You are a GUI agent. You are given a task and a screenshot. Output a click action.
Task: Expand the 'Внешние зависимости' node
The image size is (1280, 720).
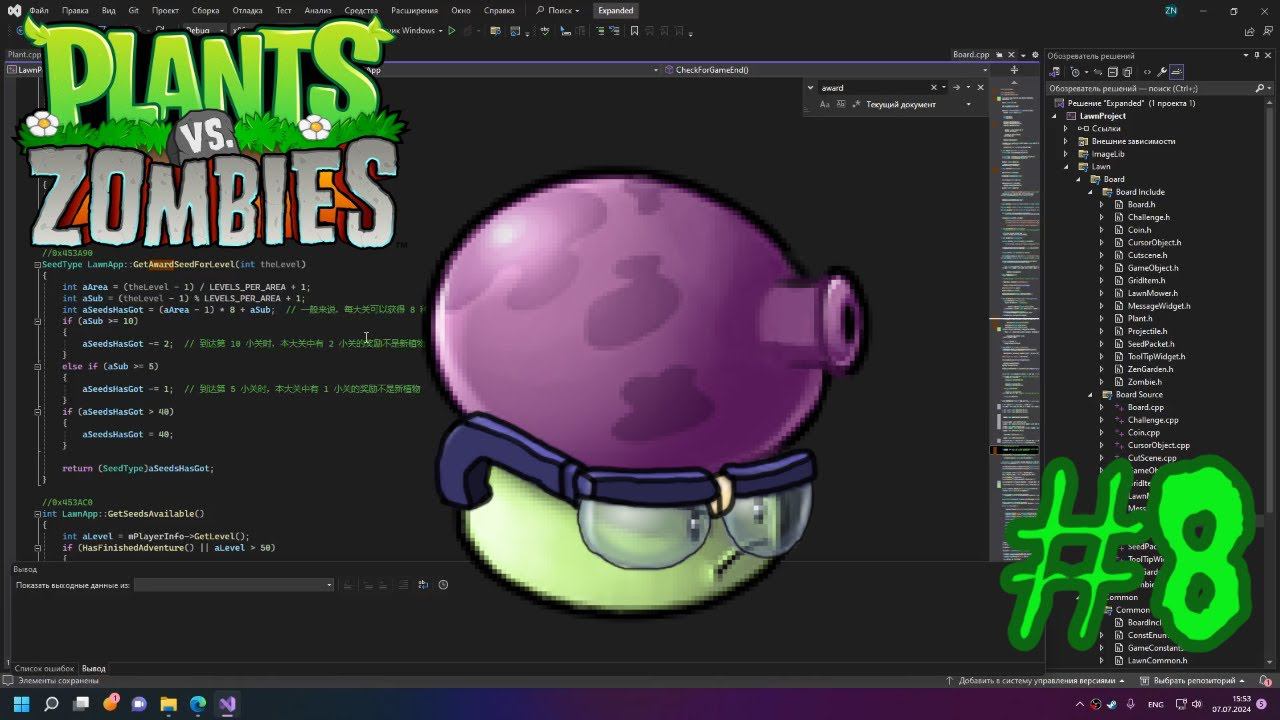click(x=1065, y=141)
